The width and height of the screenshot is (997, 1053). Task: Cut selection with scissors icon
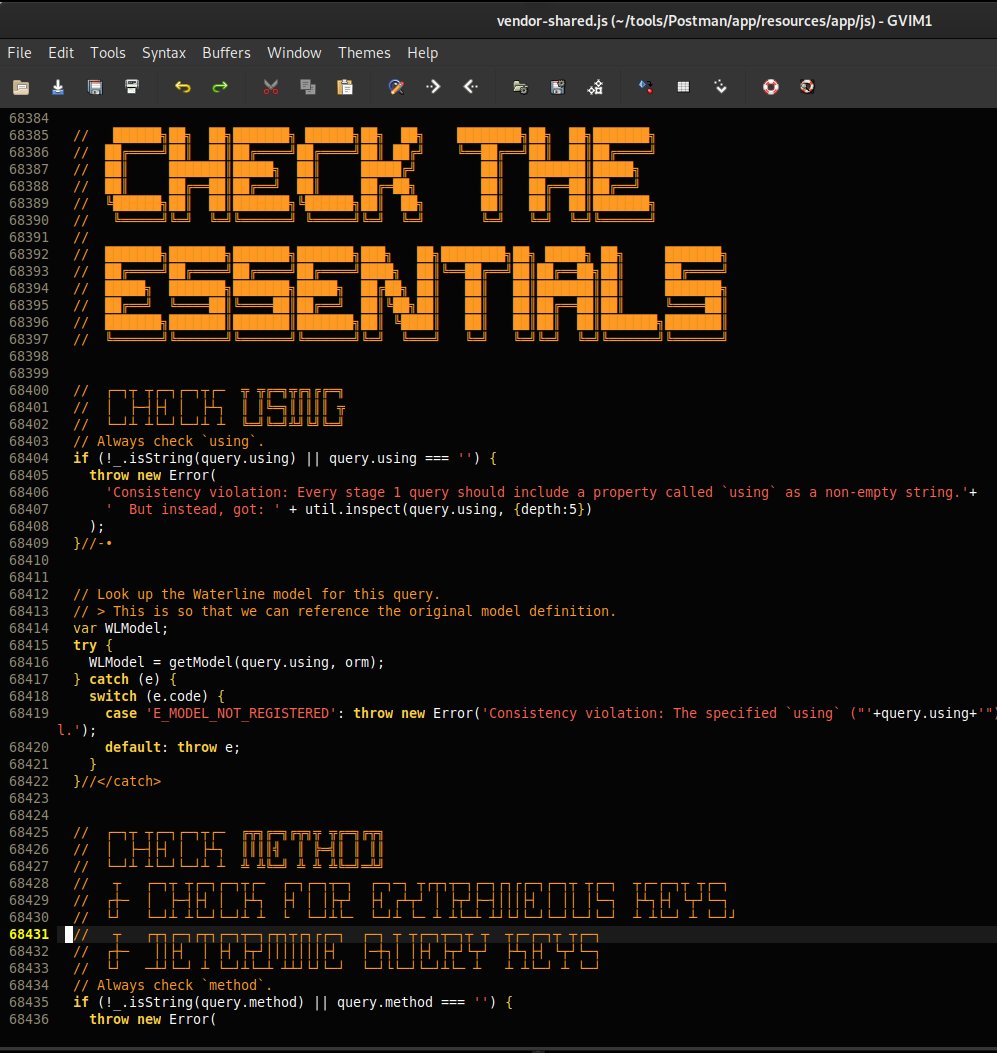tap(271, 87)
